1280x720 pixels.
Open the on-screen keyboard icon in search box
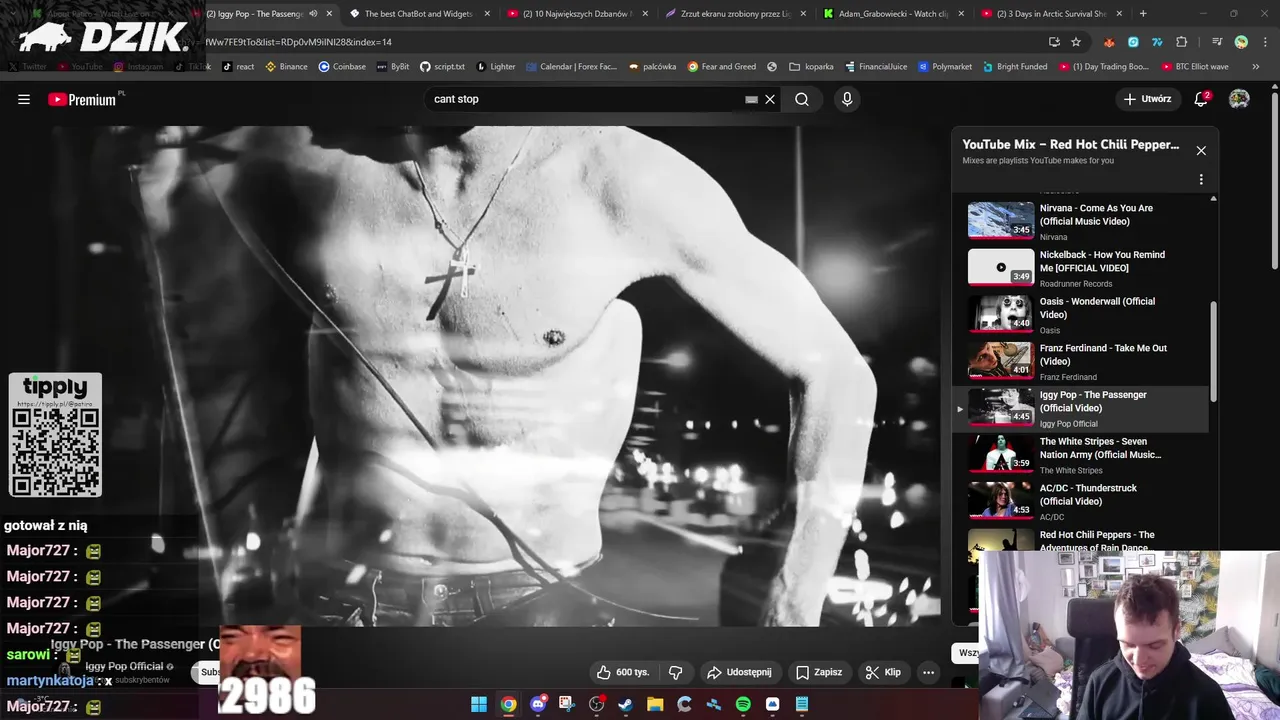pos(751,99)
